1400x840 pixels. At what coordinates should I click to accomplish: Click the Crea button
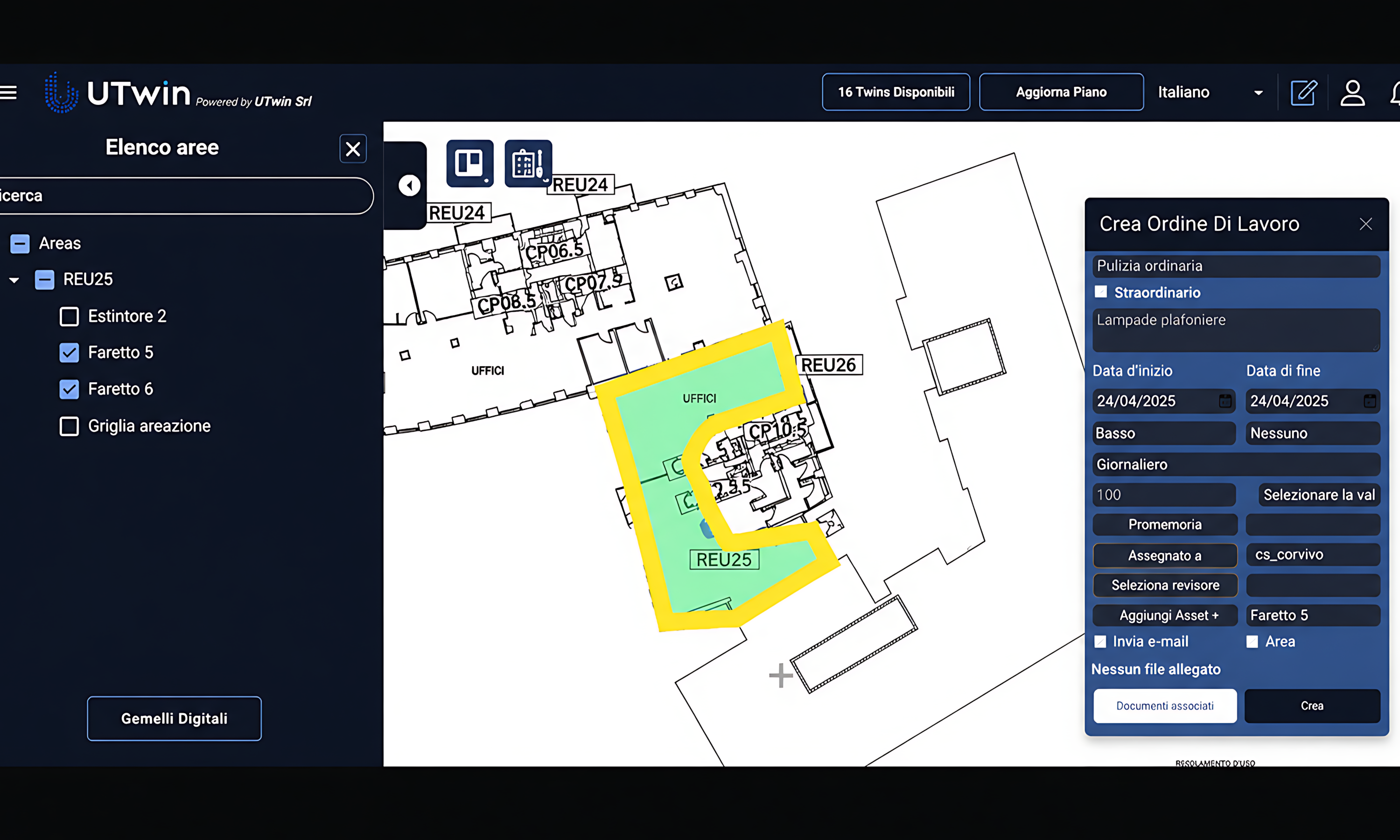click(1312, 706)
